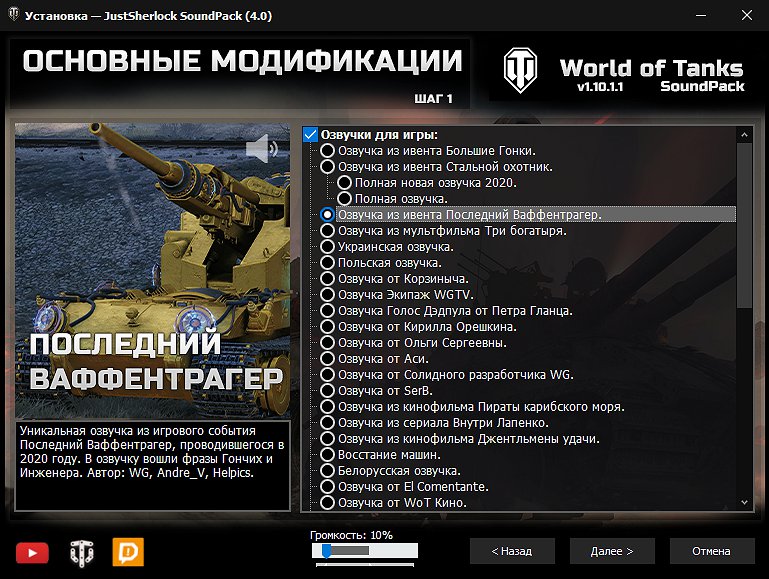The image size is (769, 579).
Task: Choose the "Полная озвучка." radio option
Action: 344,199
